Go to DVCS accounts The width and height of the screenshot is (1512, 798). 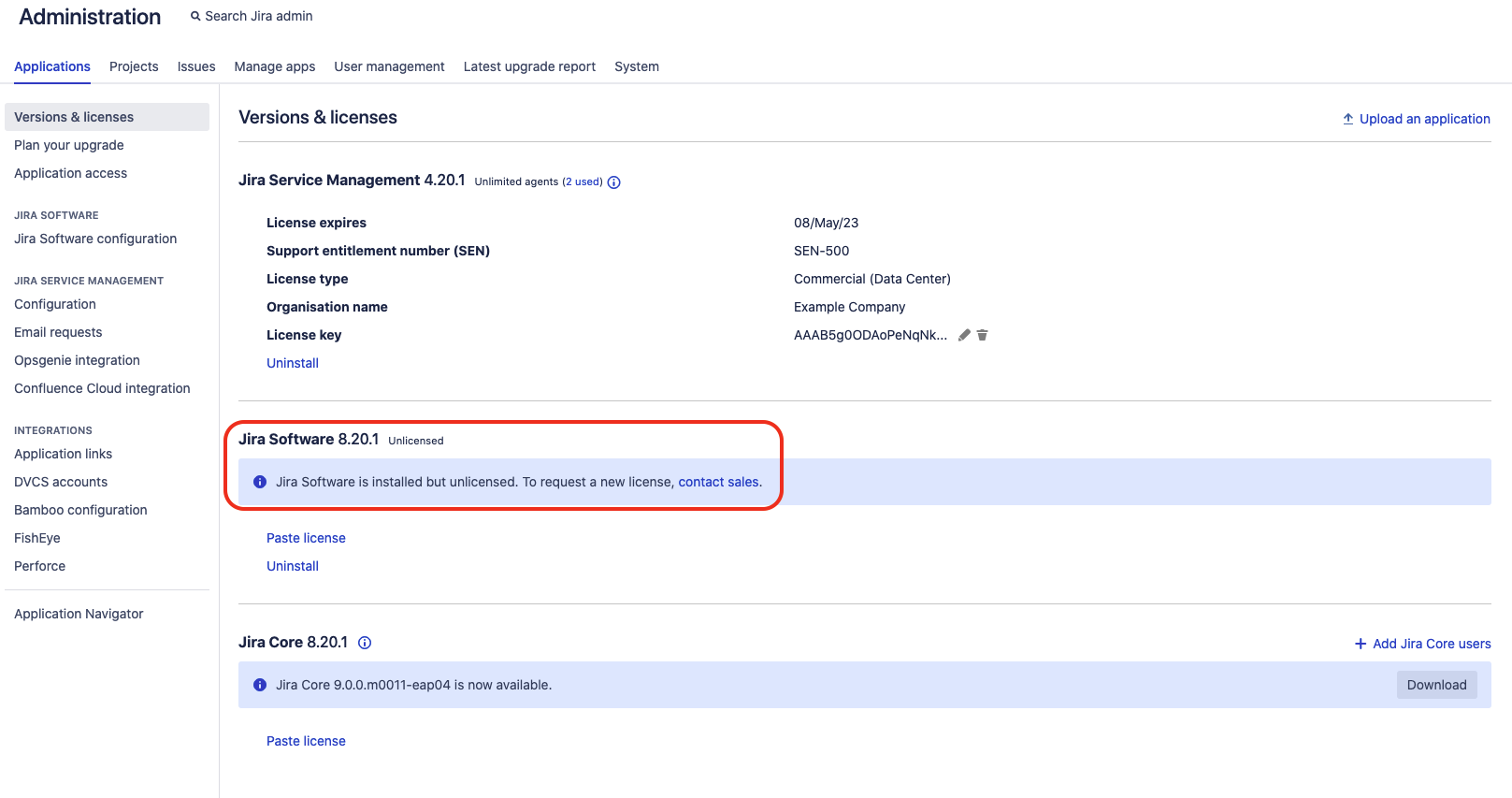click(x=61, y=482)
